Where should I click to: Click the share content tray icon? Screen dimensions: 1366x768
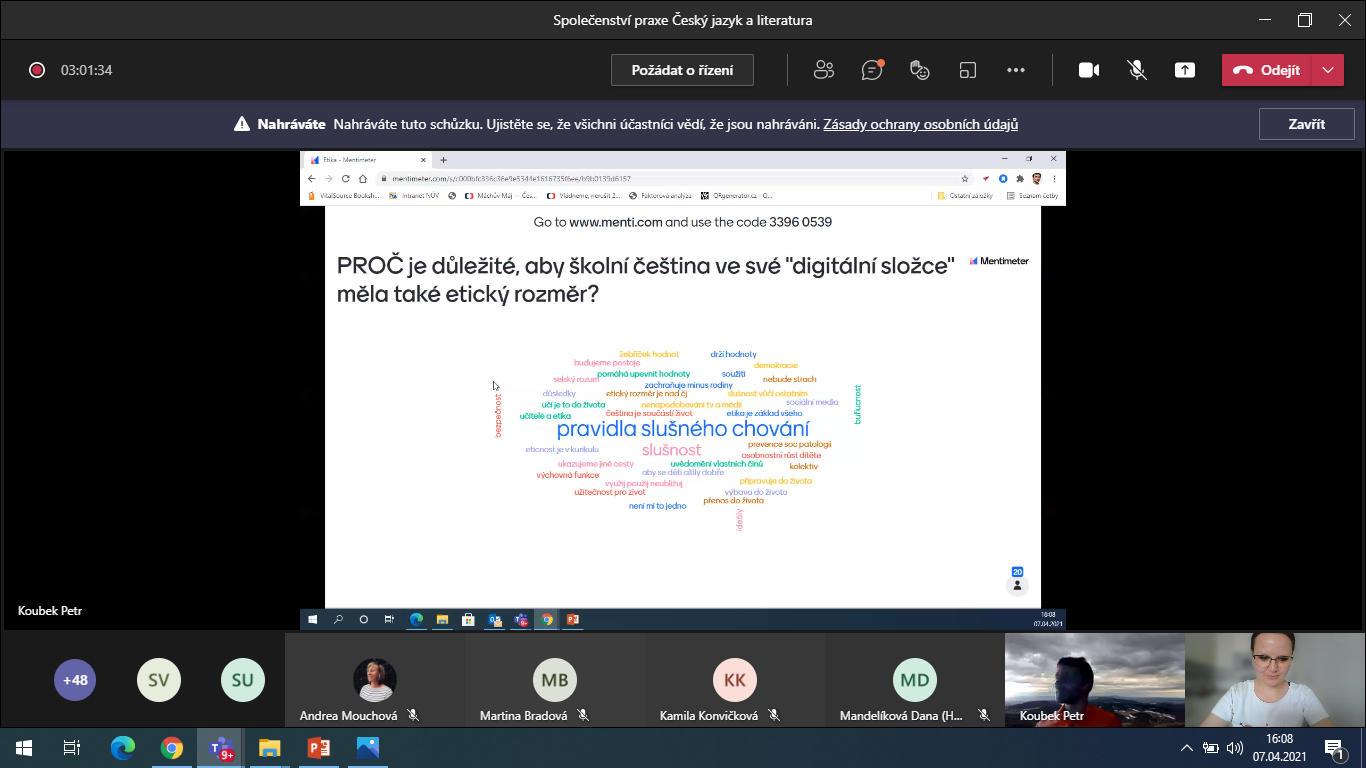pos(1185,70)
